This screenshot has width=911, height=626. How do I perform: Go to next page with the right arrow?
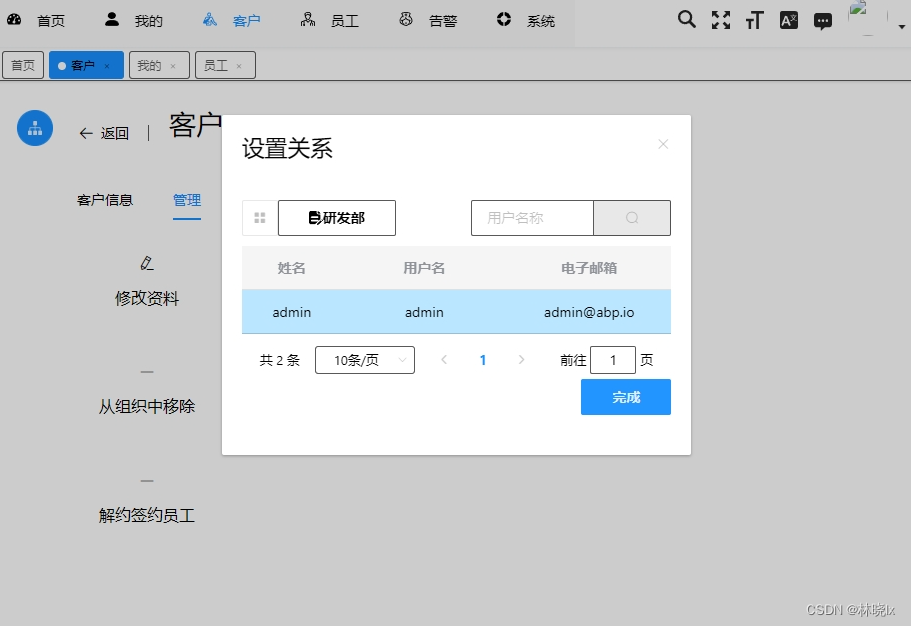point(521,359)
